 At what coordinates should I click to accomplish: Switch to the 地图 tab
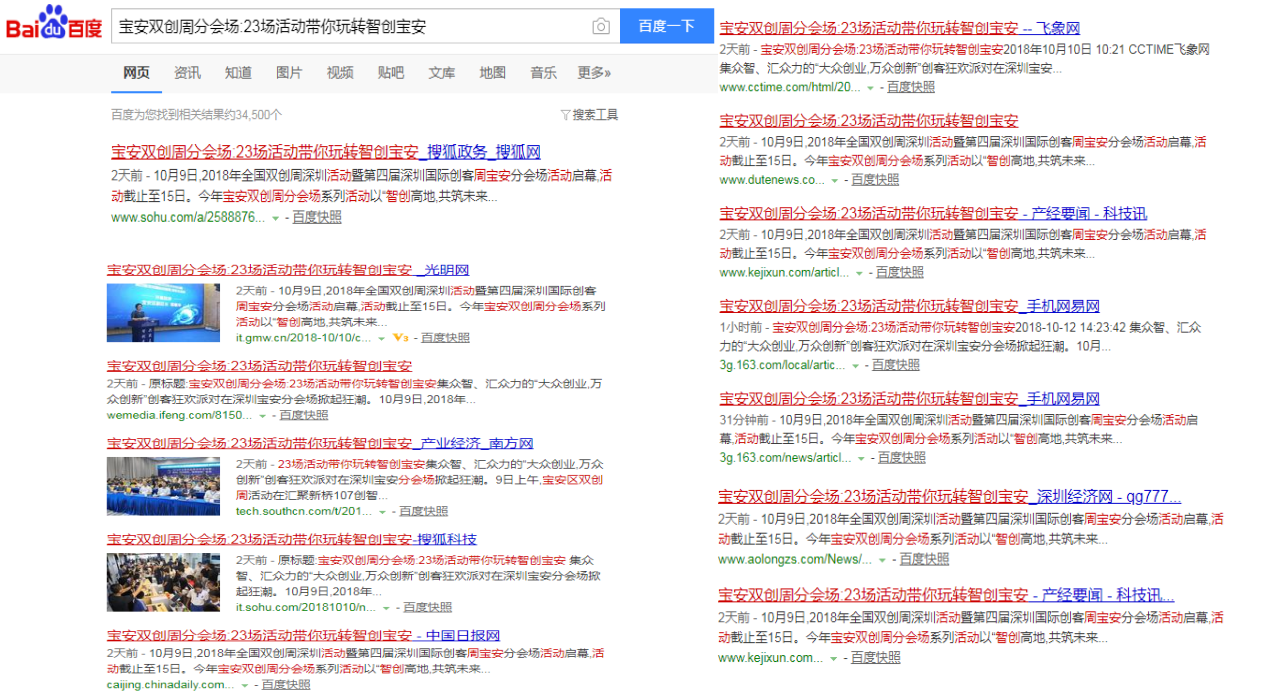point(492,73)
